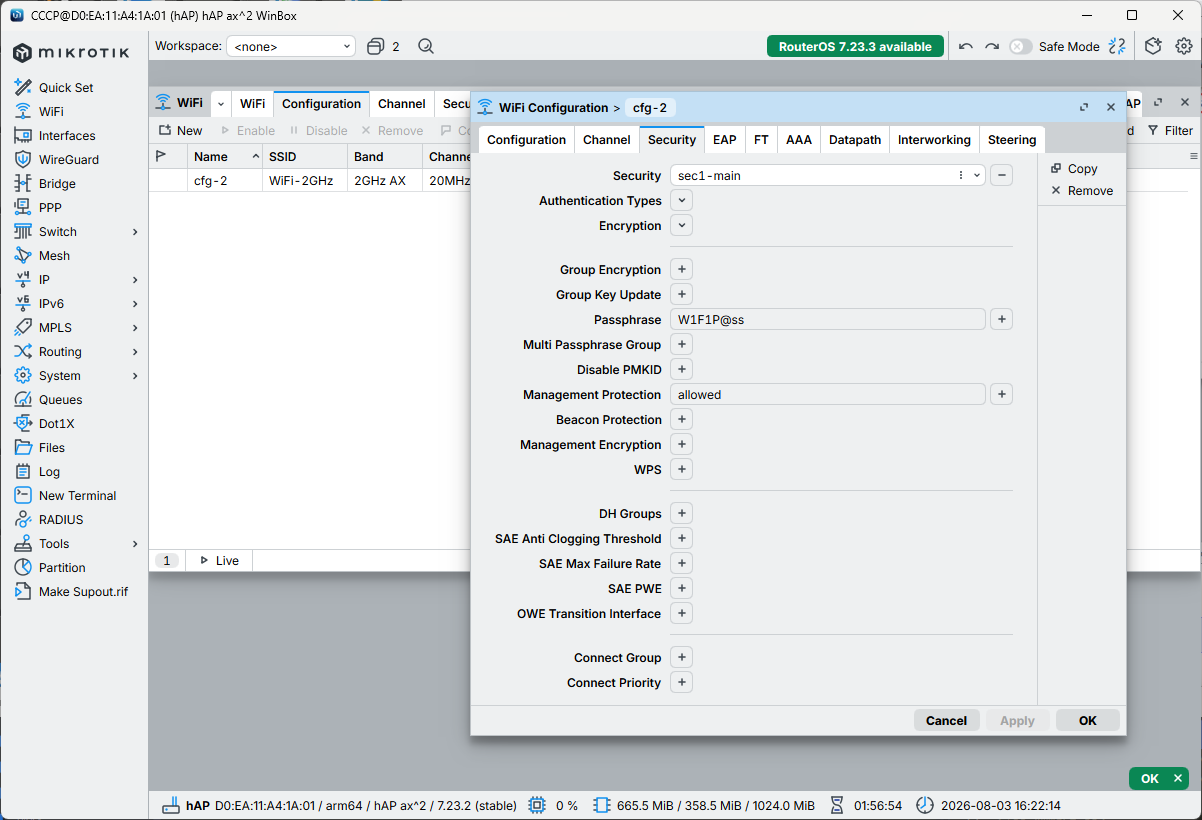1202x820 pixels.
Task: Open New Terminal
Action: pos(77,496)
